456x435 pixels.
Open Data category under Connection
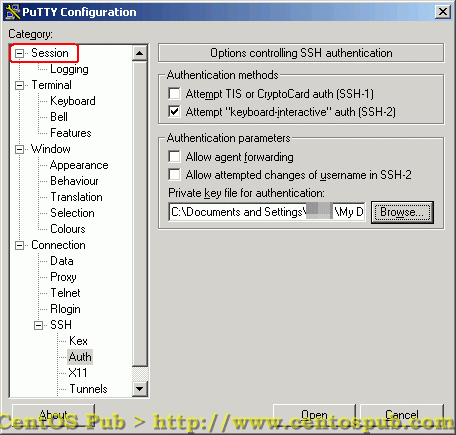(x=62, y=261)
